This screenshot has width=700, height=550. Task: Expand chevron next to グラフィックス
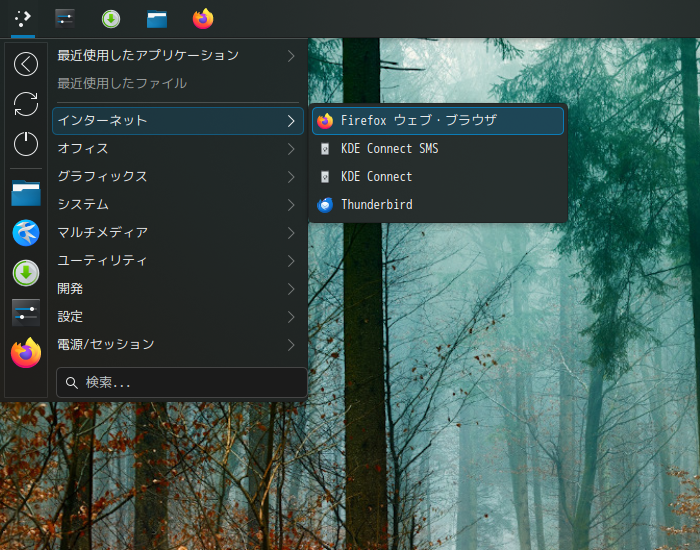[x=291, y=177]
